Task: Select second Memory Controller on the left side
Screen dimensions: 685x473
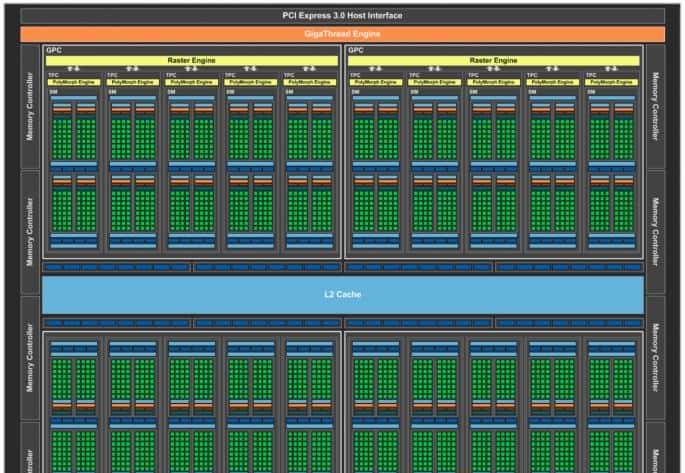Action: (x=30, y=231)
